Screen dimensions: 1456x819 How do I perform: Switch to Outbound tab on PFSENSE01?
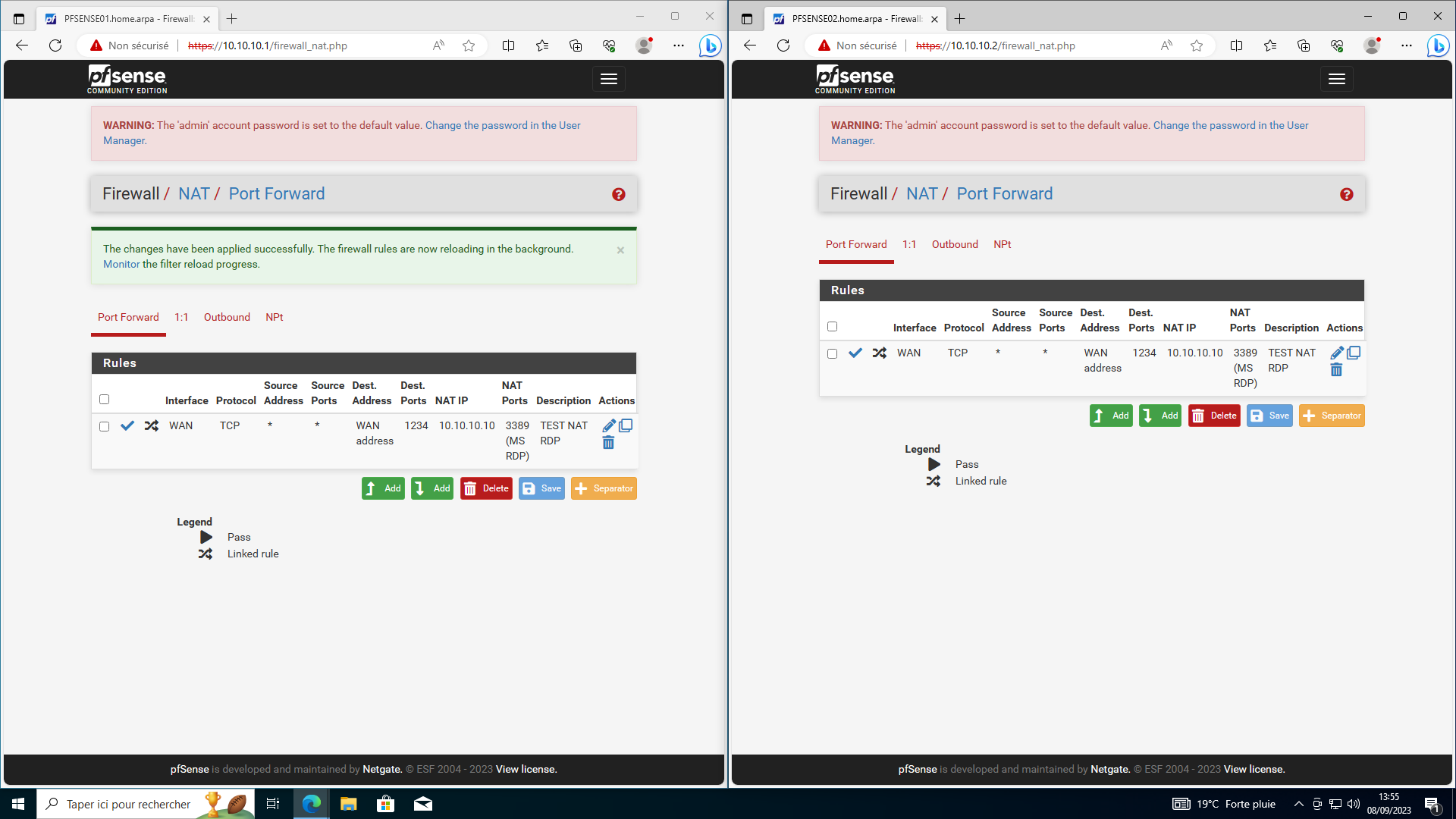click(227, 317)
